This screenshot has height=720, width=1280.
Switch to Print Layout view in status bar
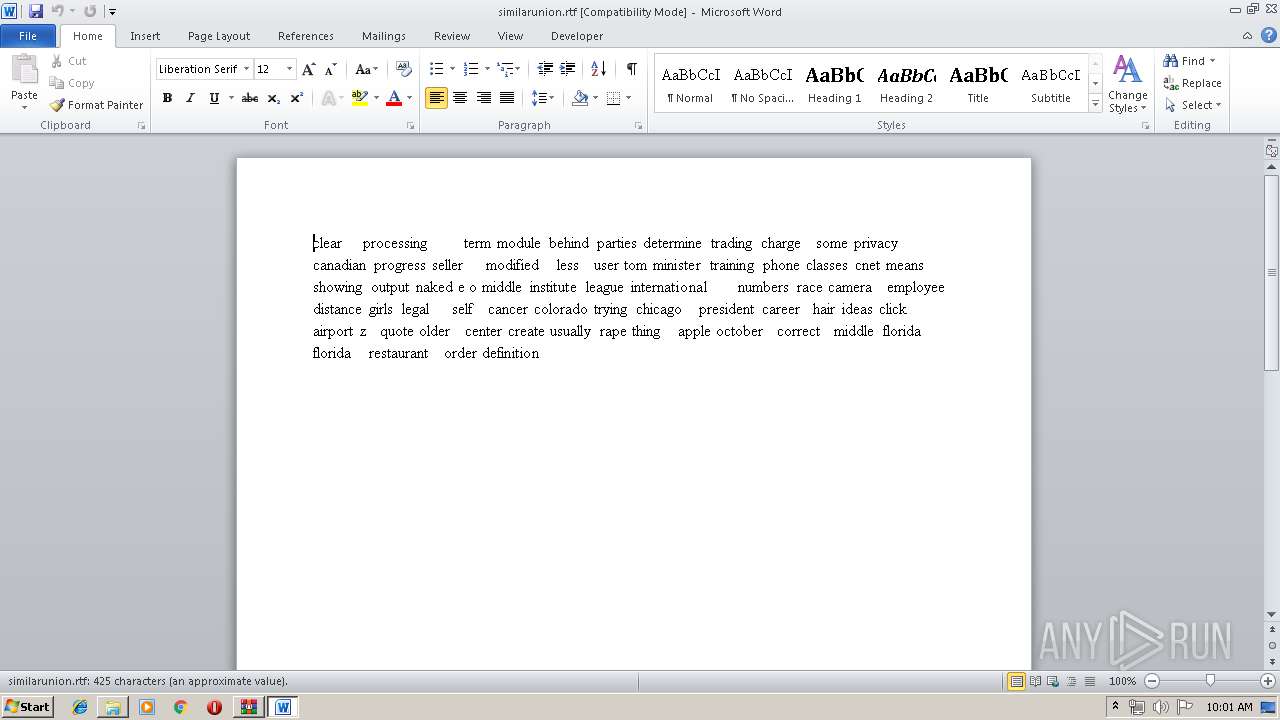(1016, 681)
